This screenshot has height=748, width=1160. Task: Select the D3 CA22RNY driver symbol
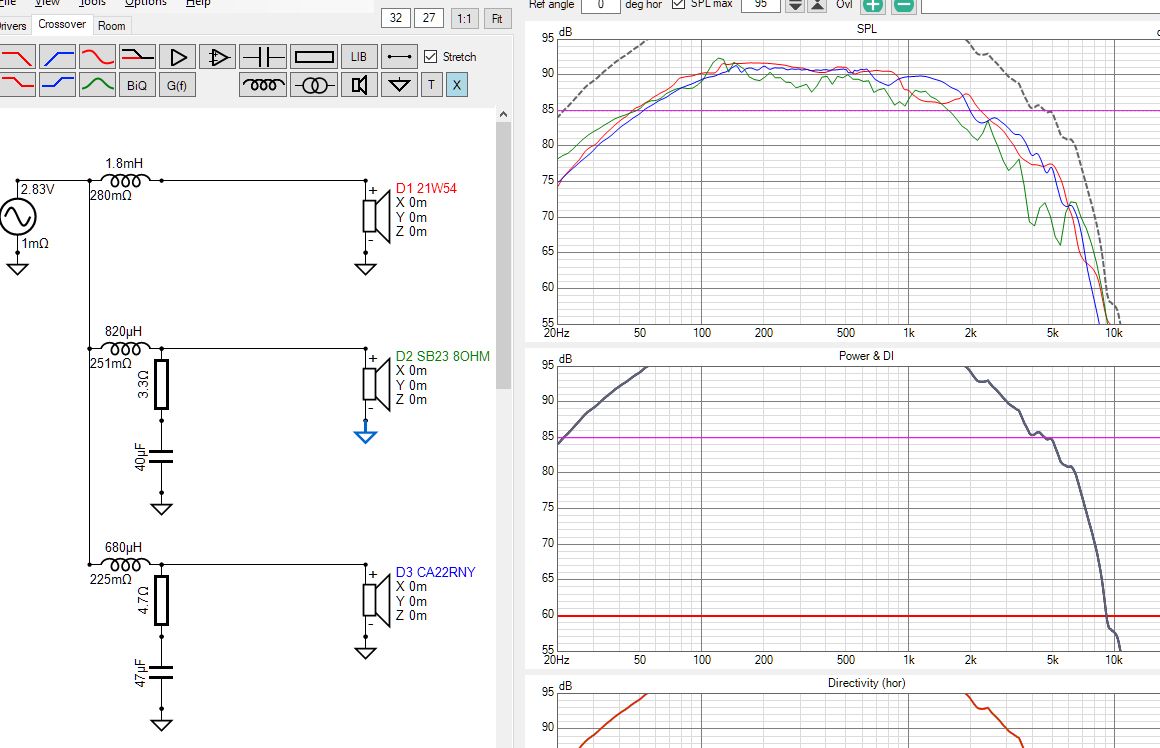click(x=376, y=600)
